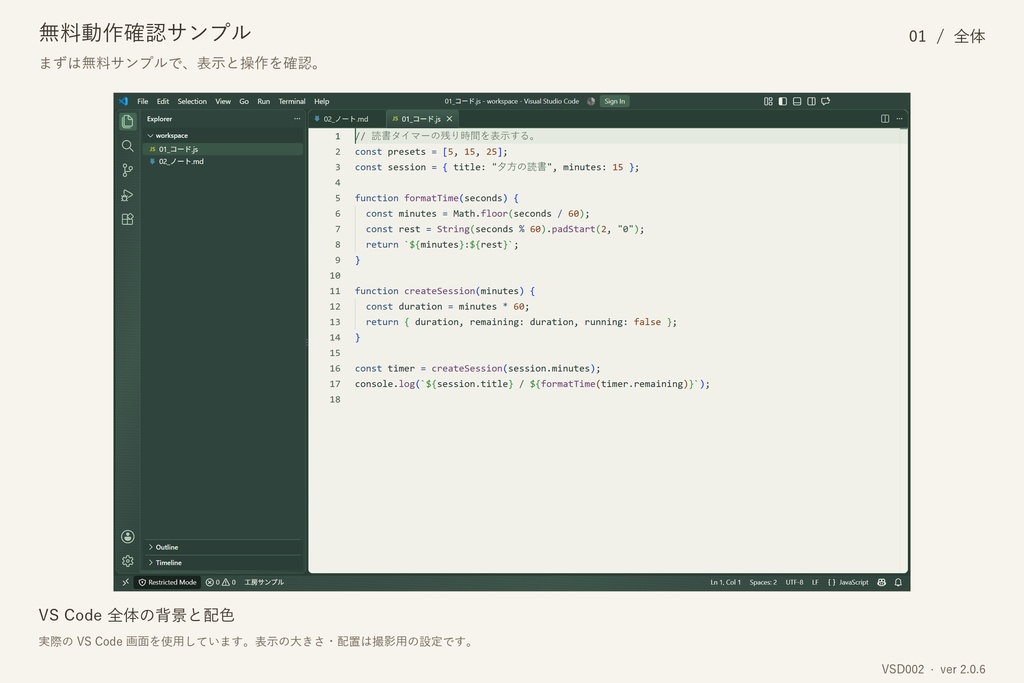The height and width of the screenshot is (683, 1024).
Task: Close the 01_コード.js editor tab
Action: (x=449, y=119)
